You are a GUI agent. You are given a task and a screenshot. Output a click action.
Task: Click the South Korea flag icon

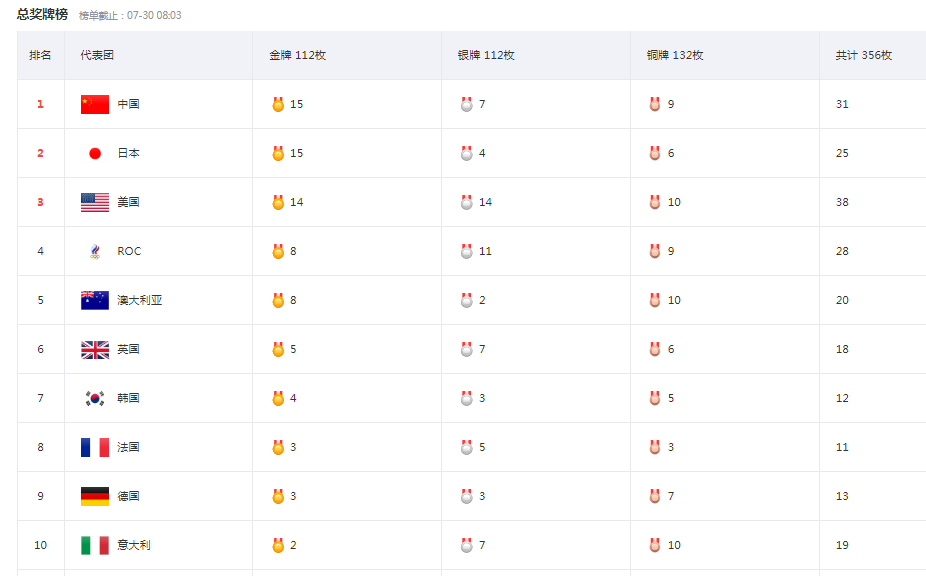(95, 399)
